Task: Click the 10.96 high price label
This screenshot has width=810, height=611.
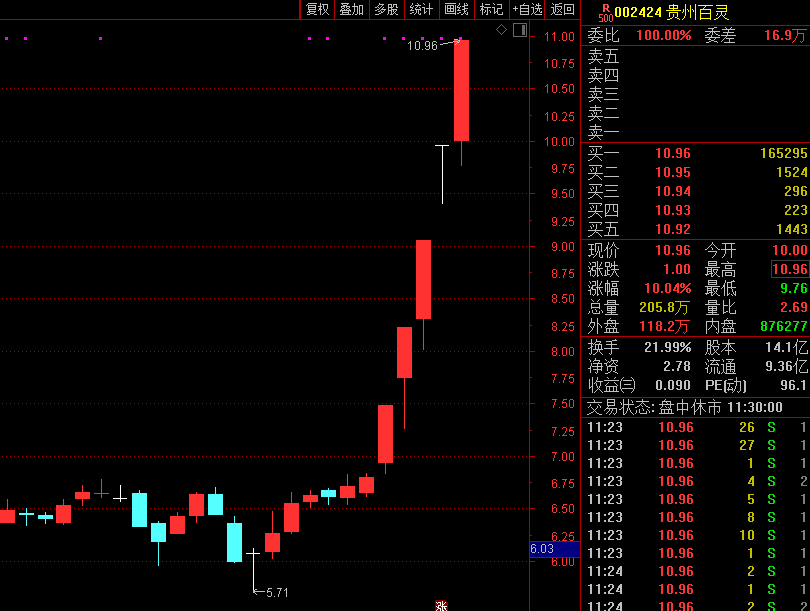Action: (x=422, y=46)
